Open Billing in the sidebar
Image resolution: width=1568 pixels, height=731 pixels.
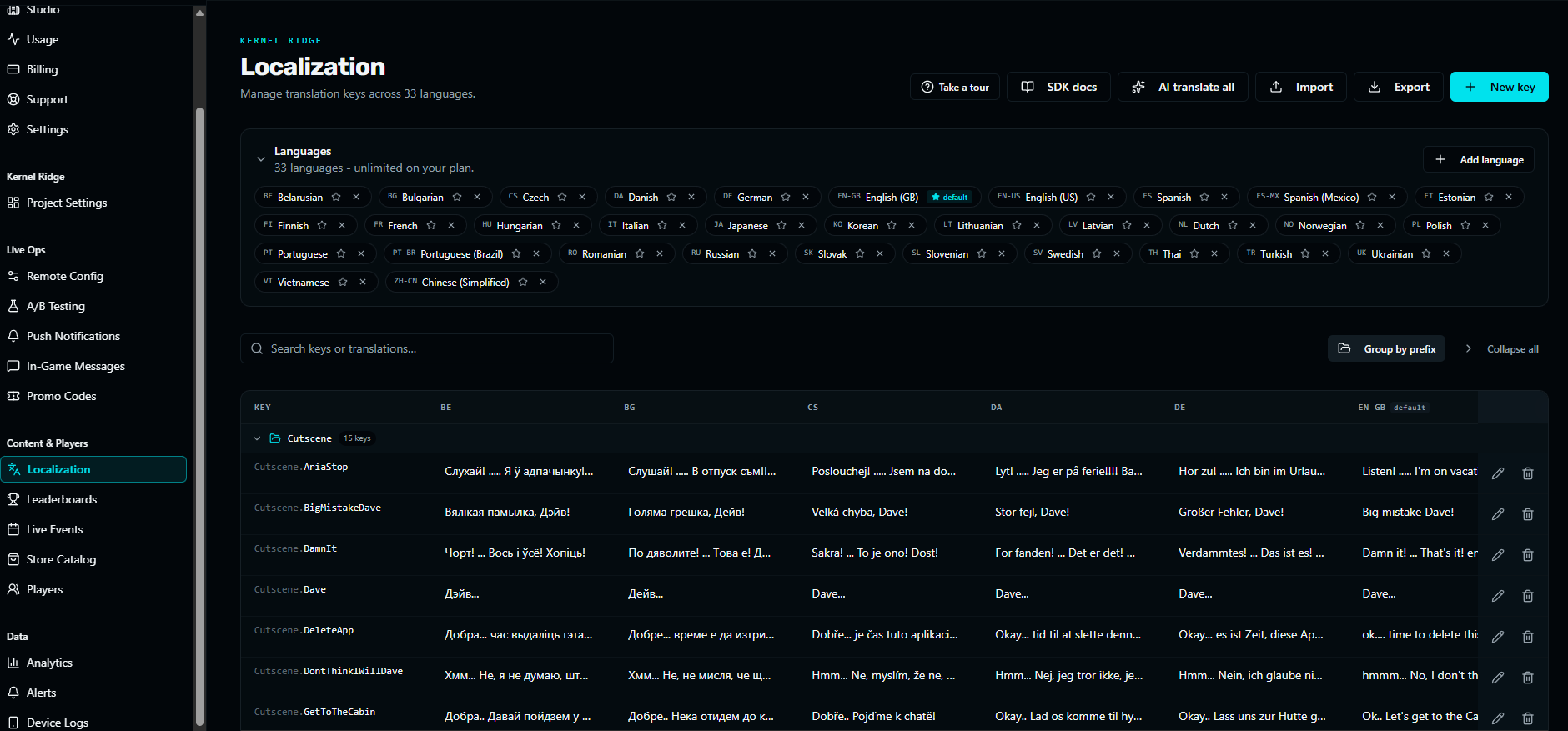click(93, 69)
